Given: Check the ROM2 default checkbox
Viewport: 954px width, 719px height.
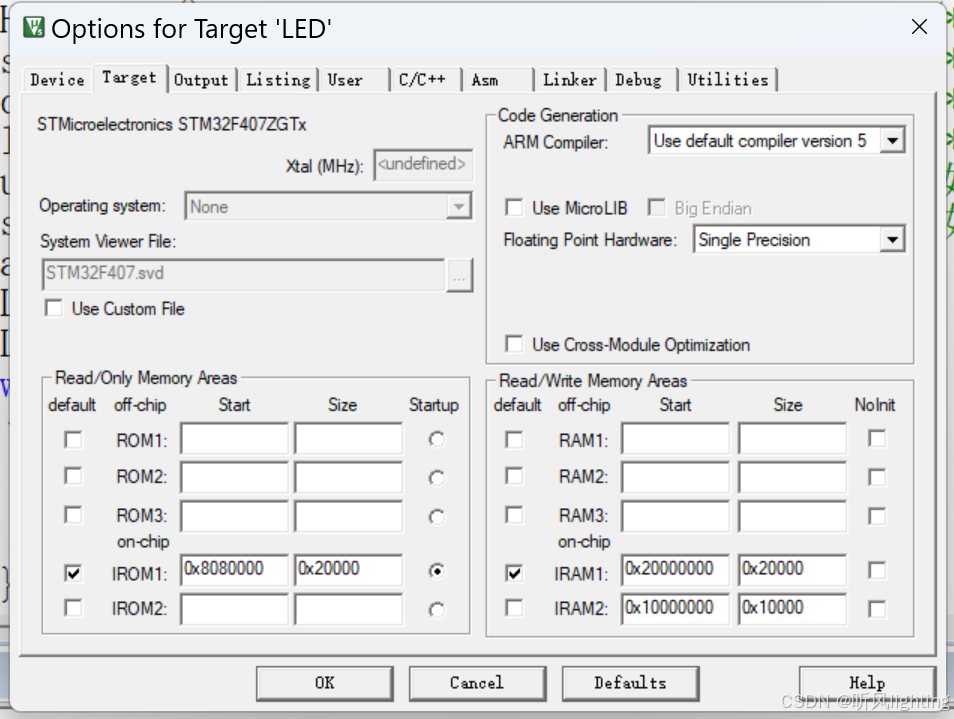Looking at the screenshot, I should click(x=73, y=476).
